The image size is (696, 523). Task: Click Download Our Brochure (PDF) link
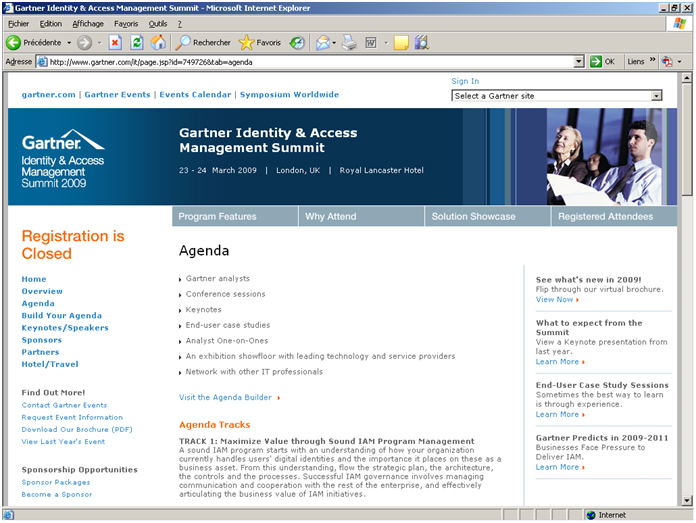tap(77, 429)
